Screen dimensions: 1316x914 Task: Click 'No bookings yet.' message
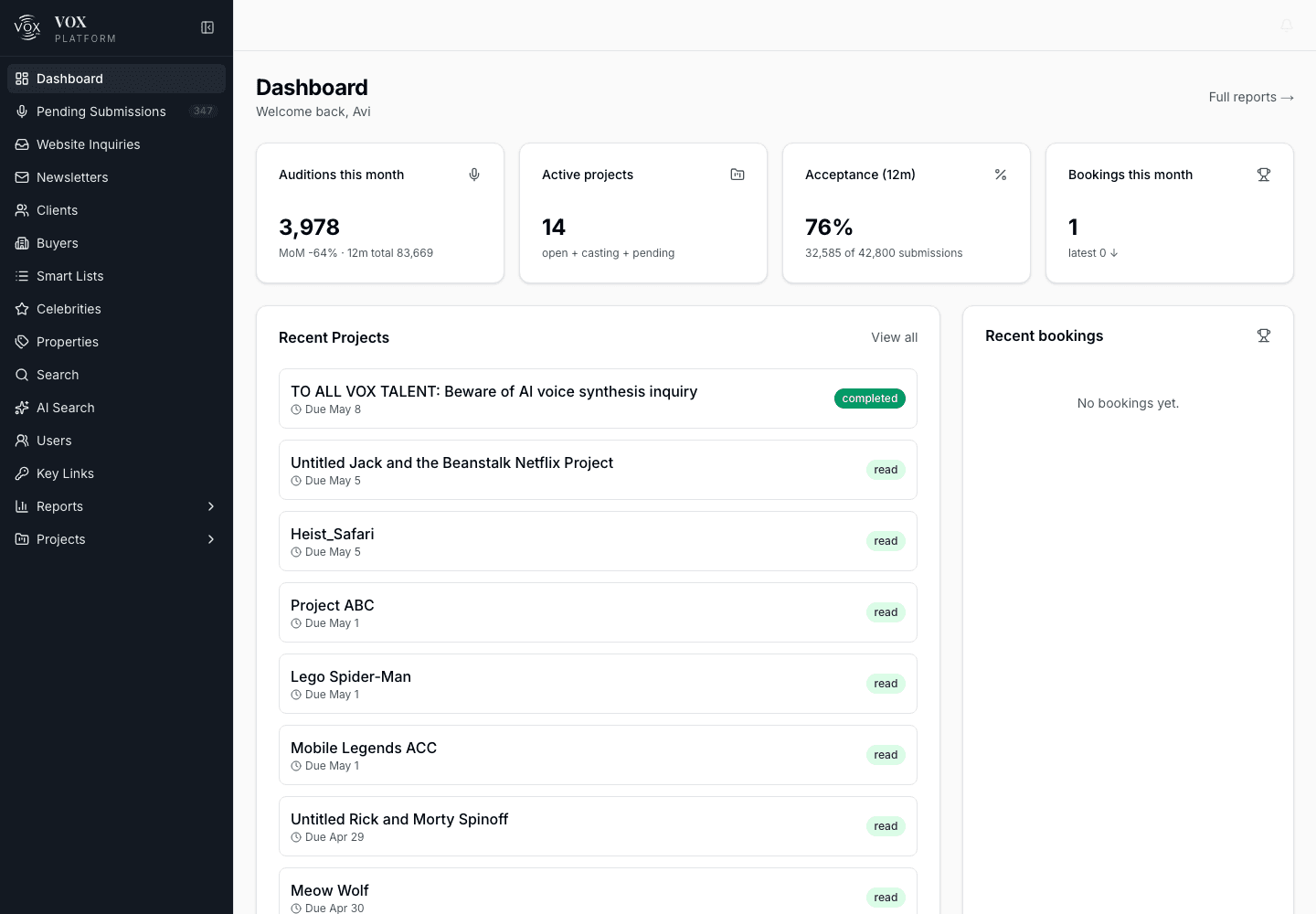[1128, 403]
